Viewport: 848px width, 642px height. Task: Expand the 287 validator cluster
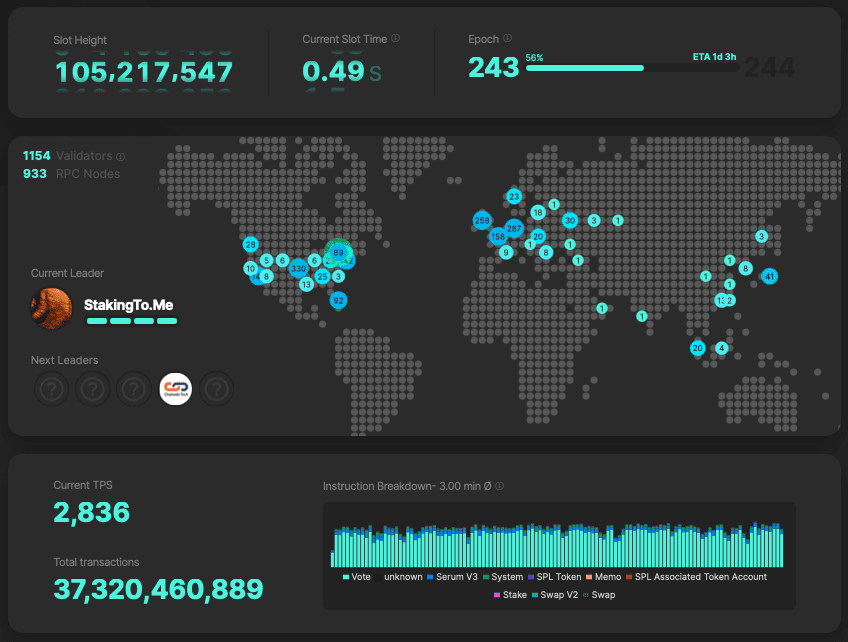pos(514,229)
